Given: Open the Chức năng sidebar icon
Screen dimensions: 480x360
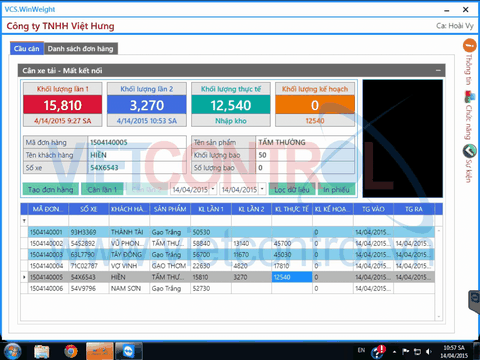Looking at the screenshot, I should click(469, 97).
